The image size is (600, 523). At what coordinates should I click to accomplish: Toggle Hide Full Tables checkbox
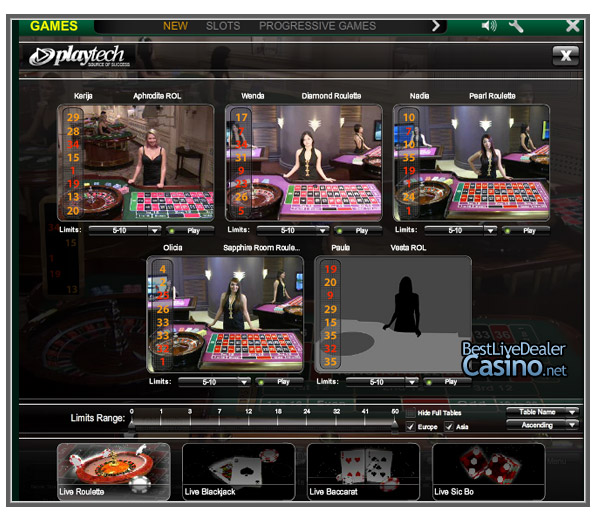(411, 412)
